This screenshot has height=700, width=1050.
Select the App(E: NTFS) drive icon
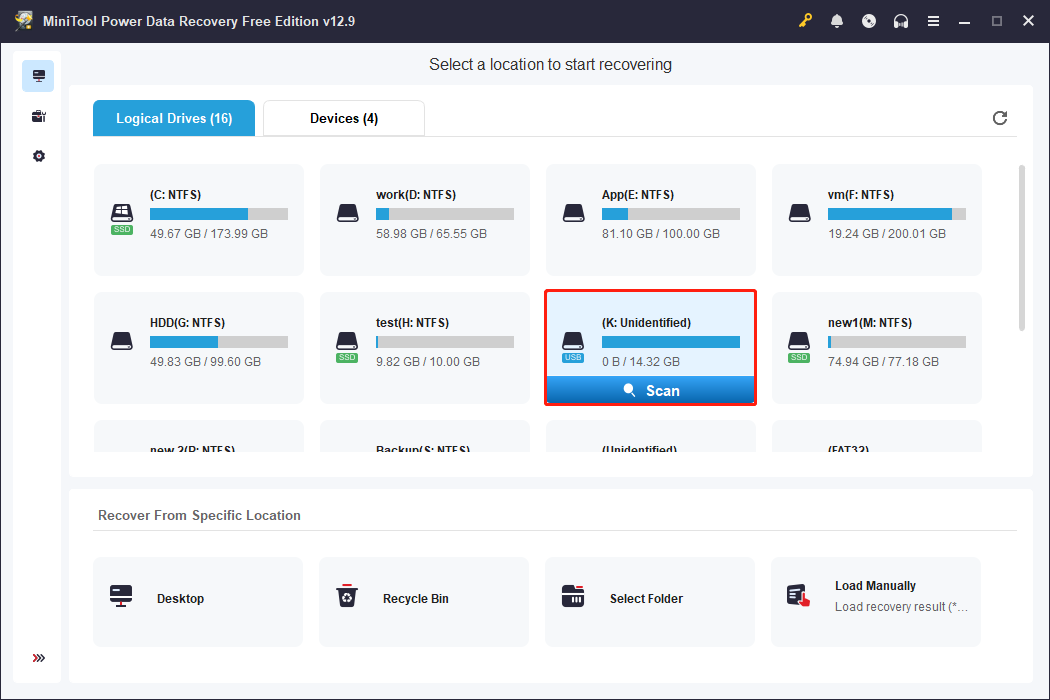pyautogui.click(x=573, y=214)
